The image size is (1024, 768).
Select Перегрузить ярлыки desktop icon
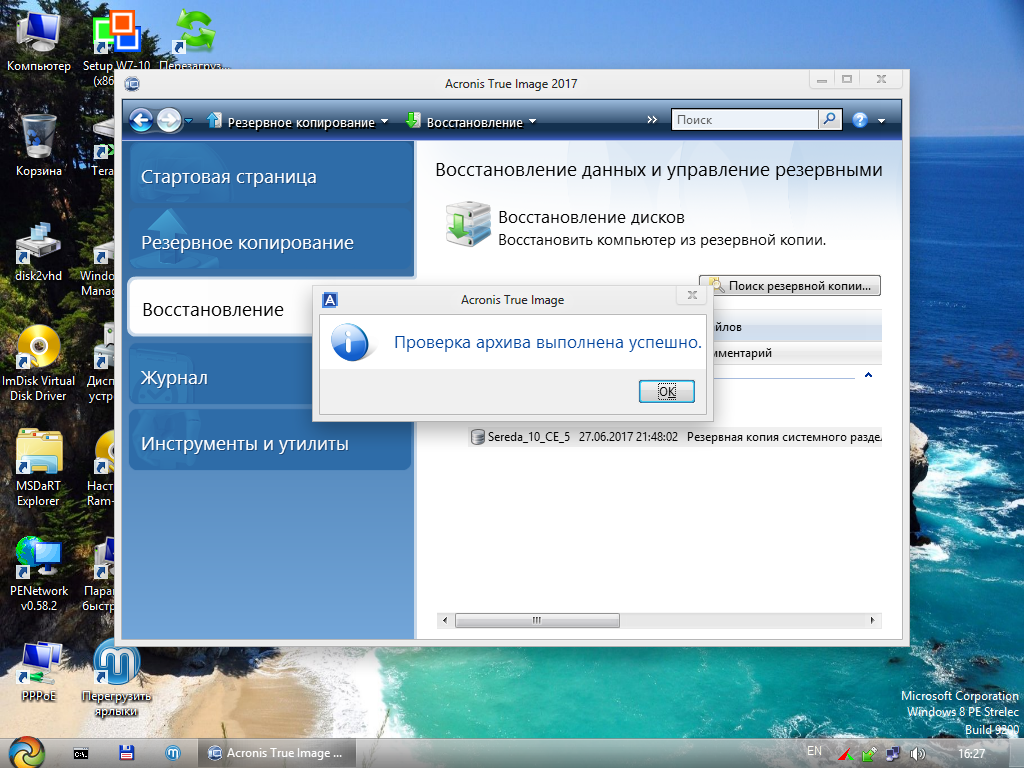click(x=116, y=679)
